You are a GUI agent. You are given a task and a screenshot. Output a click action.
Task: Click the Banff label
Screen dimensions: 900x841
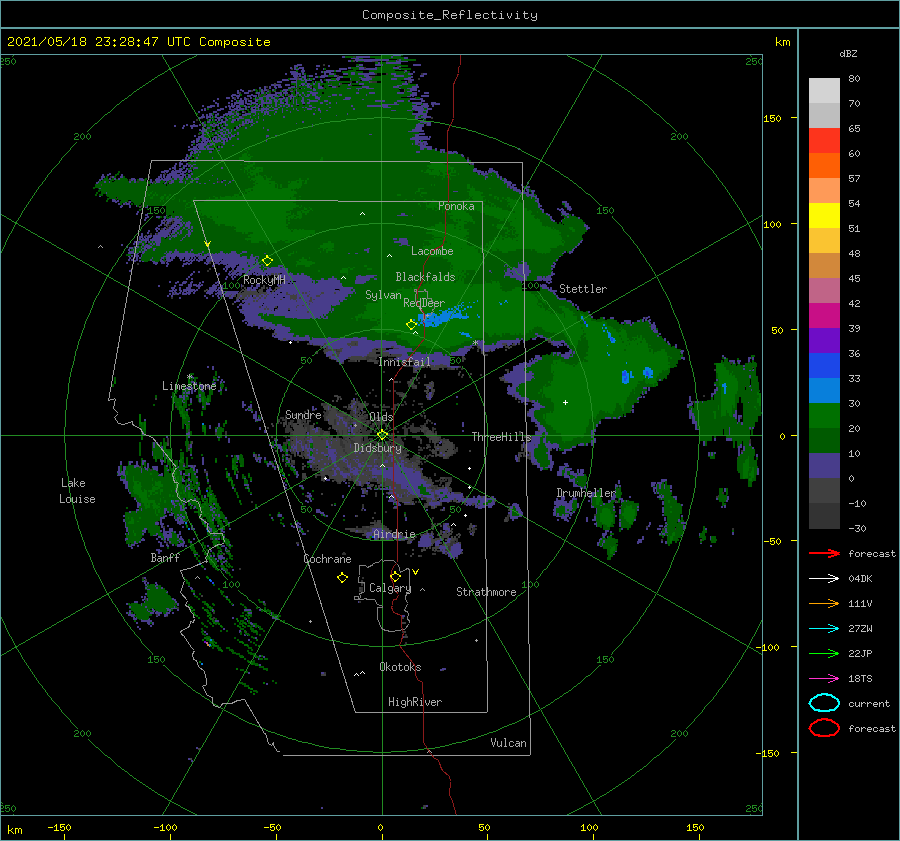tap(165, 557)
